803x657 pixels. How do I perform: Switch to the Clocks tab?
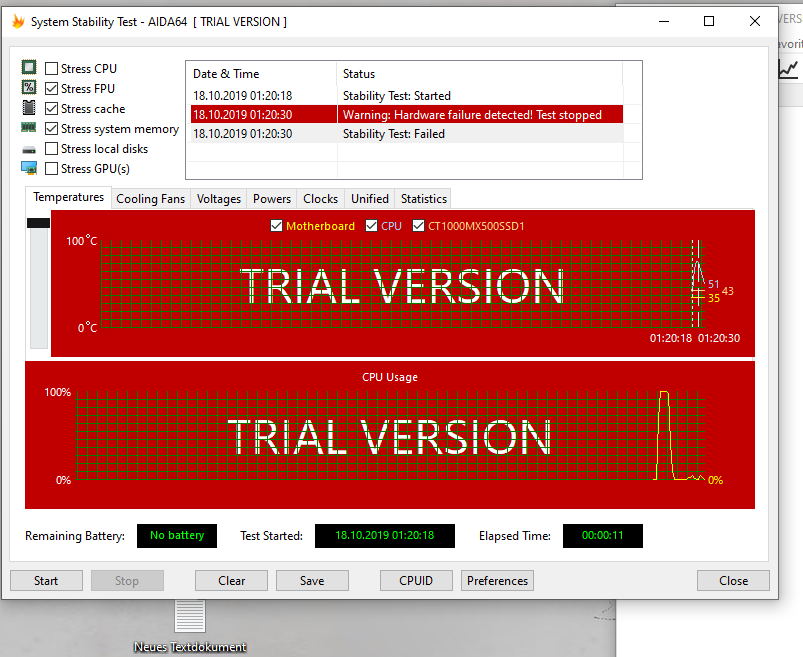[x=321, y=199]
